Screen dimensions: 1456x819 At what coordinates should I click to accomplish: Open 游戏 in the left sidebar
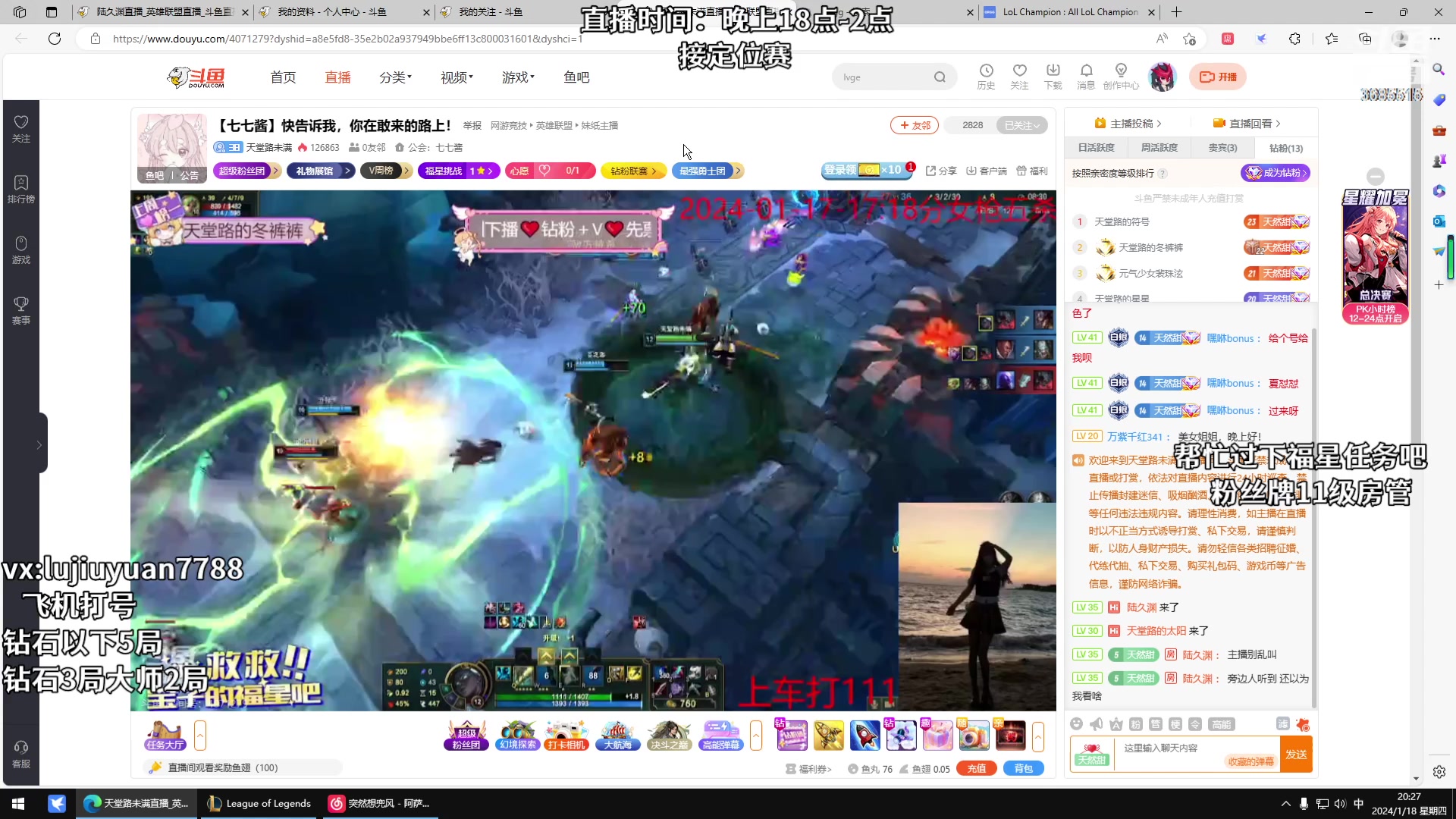(21, 250)
